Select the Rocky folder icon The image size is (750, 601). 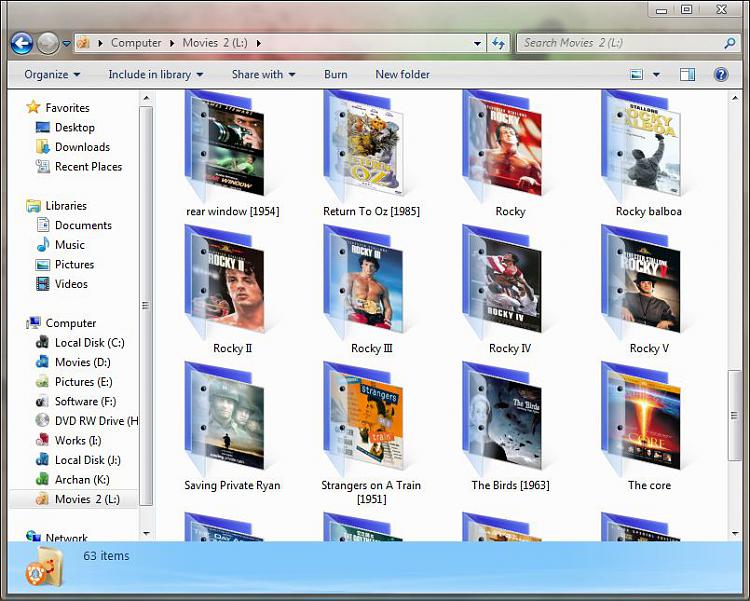tap(502, 146)
